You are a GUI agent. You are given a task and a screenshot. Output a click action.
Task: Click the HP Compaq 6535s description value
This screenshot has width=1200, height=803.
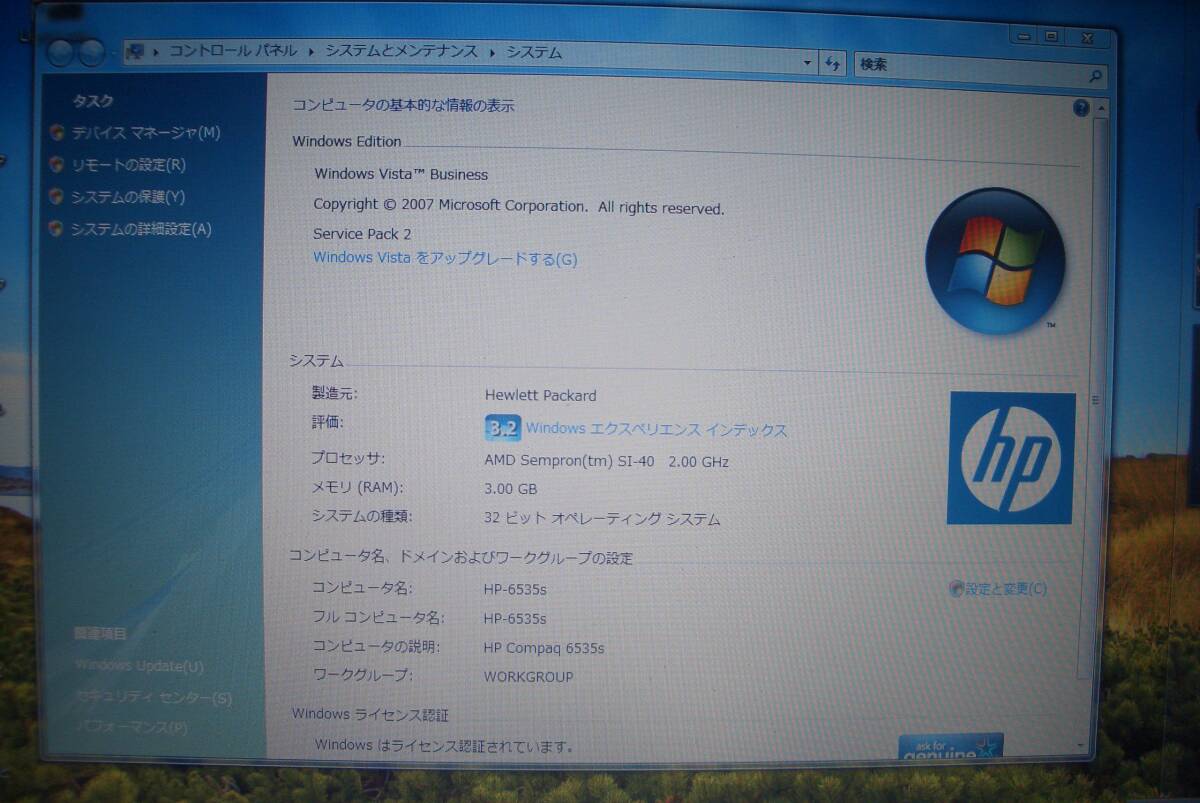point(543,648)
